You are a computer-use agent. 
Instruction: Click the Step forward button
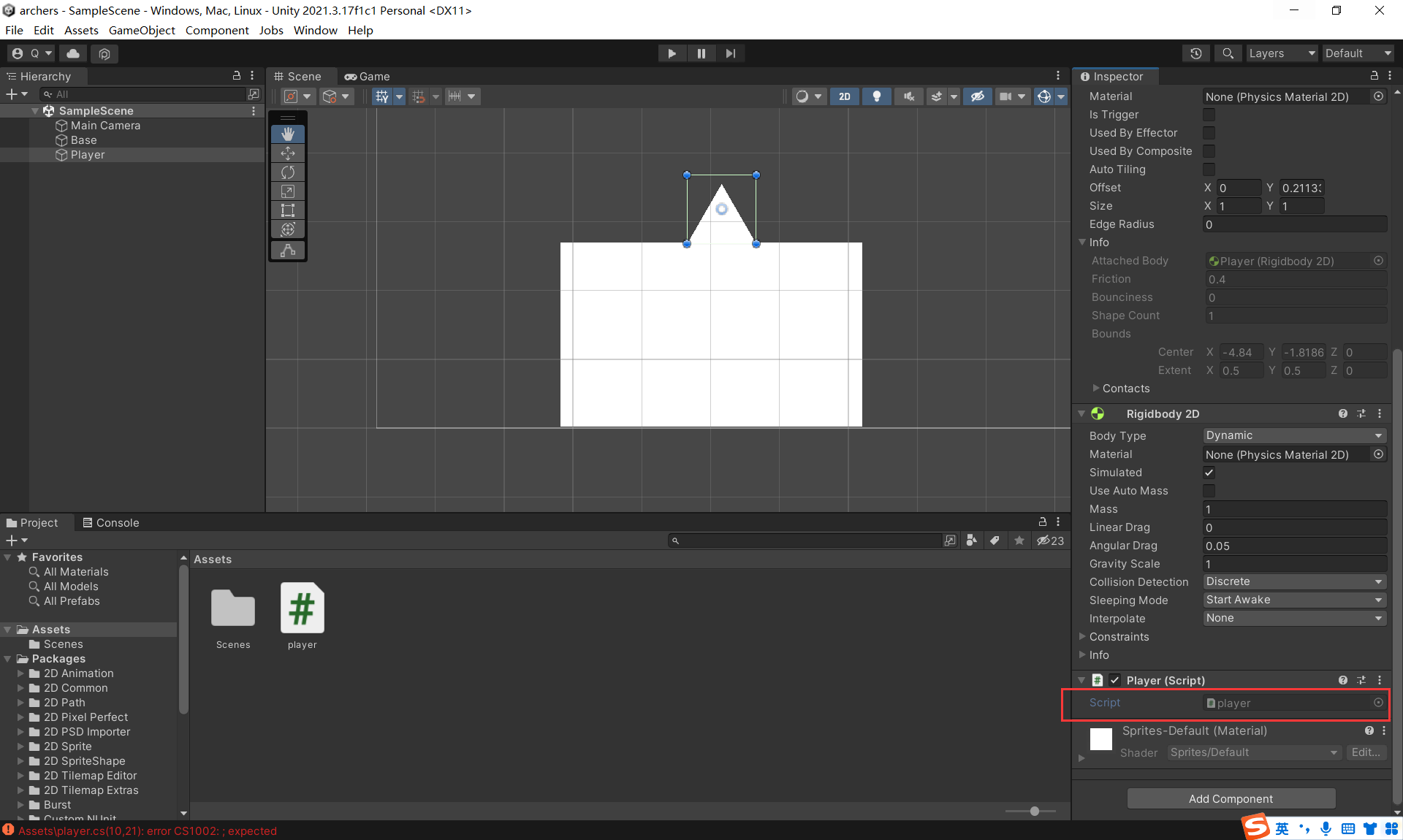point(730,53)
